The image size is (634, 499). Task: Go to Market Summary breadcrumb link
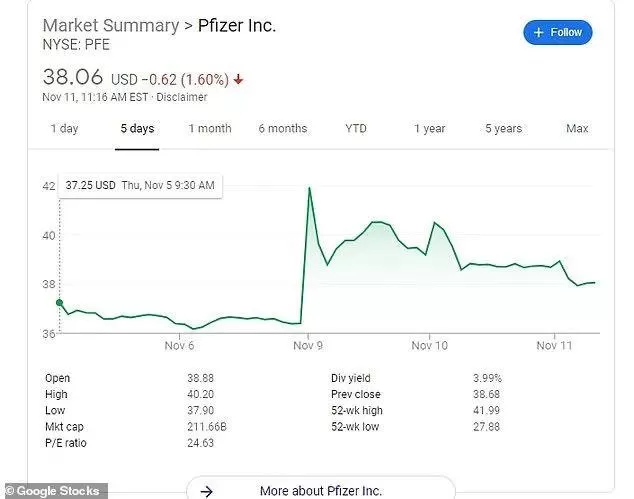[111, 25]
